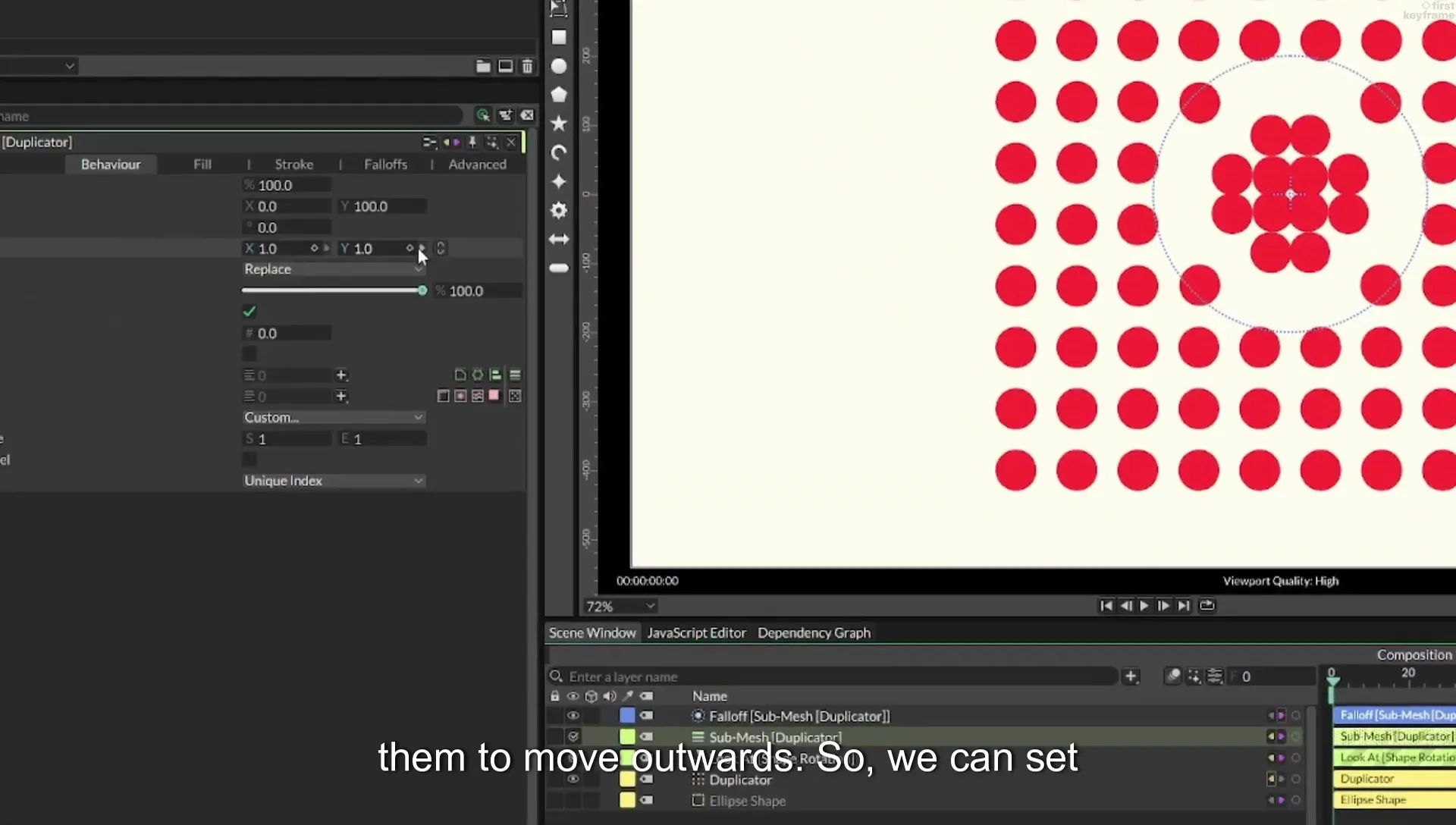Select the Polygon shape tool
The image size is (1456, 825).
point(559,95)
